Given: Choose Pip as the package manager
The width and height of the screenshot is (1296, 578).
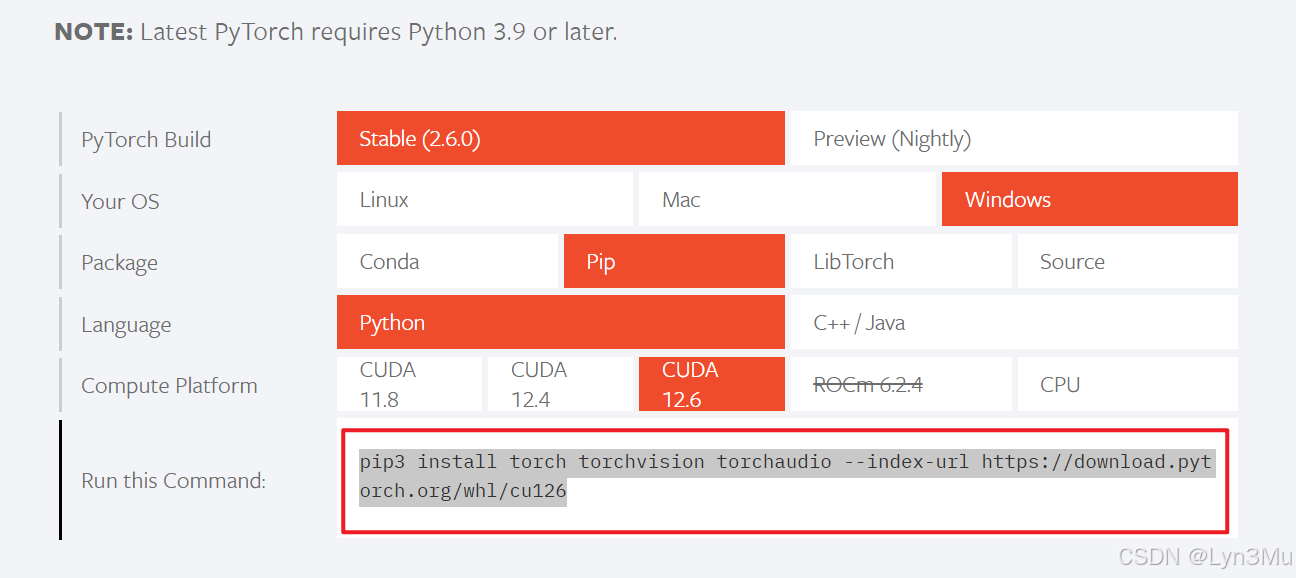Looking at the screenshot, I should (673, 260).
